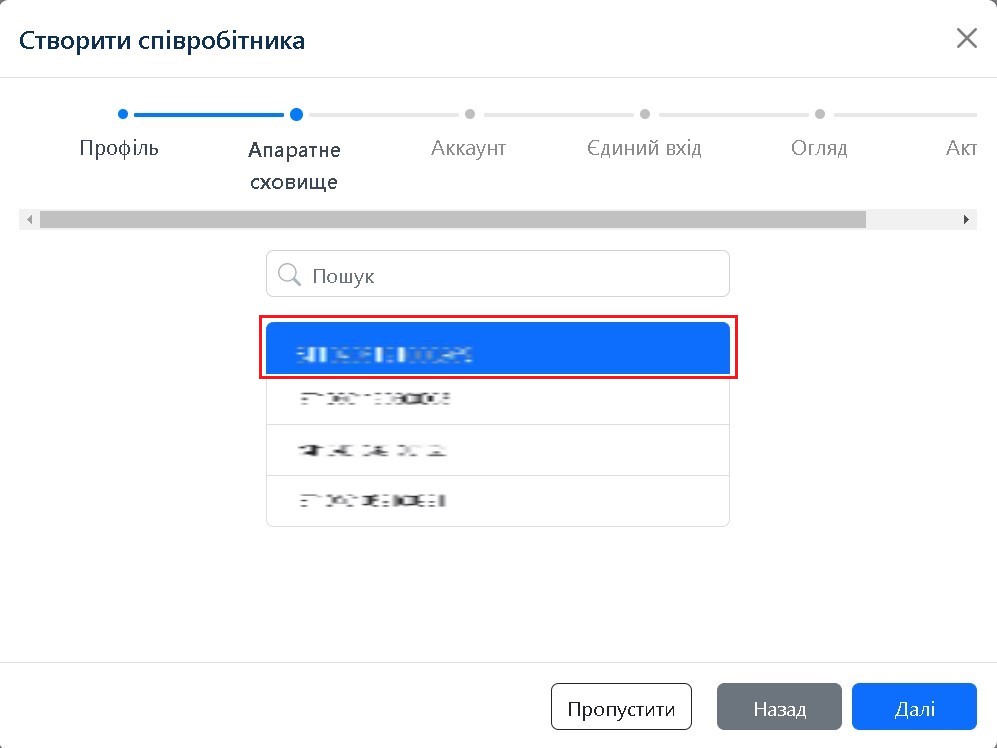Click the step dot above Аккаунт

[470, 114]
